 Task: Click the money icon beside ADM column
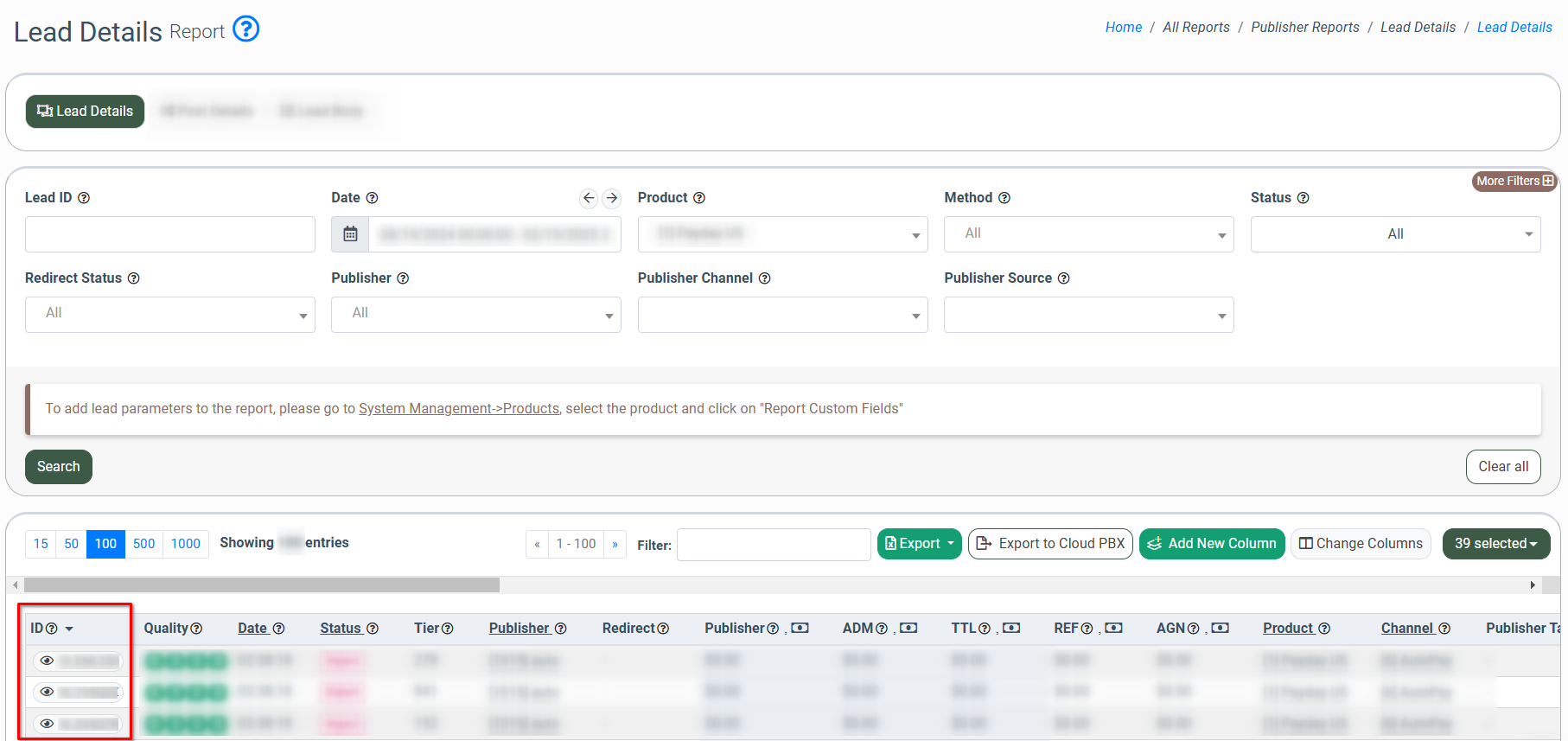coord(908,629)
